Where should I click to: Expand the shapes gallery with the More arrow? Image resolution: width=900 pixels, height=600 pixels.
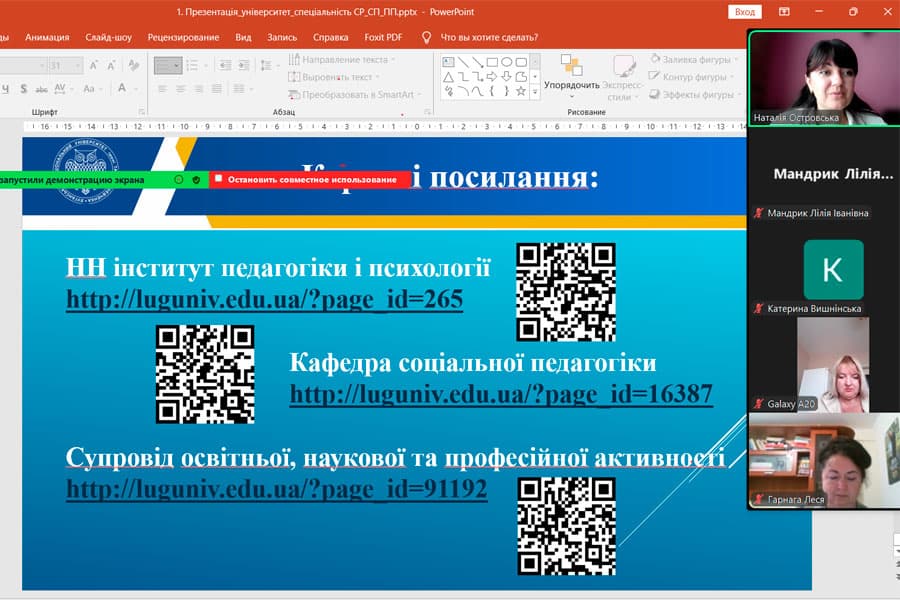535,90
